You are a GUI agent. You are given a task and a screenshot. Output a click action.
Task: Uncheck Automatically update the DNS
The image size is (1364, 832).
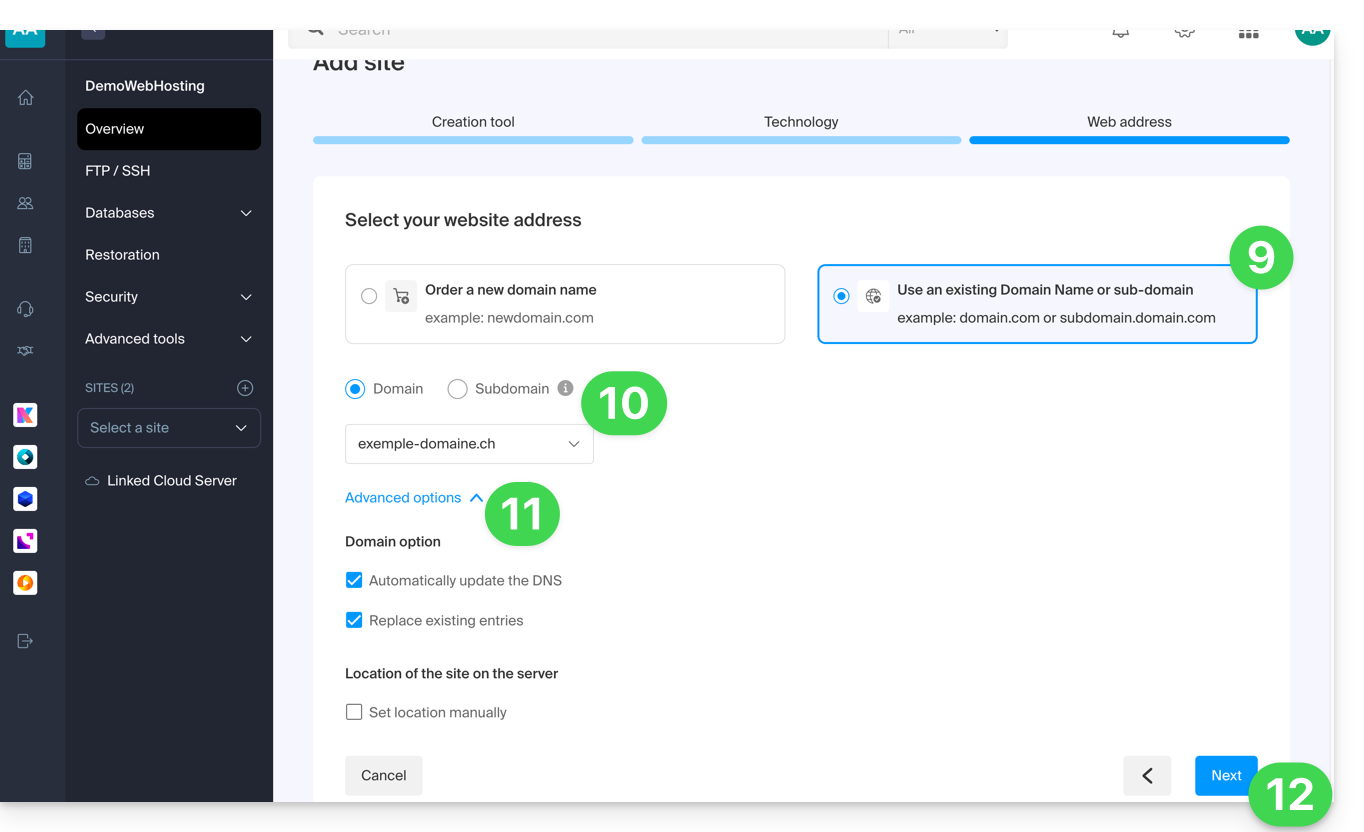354,580
